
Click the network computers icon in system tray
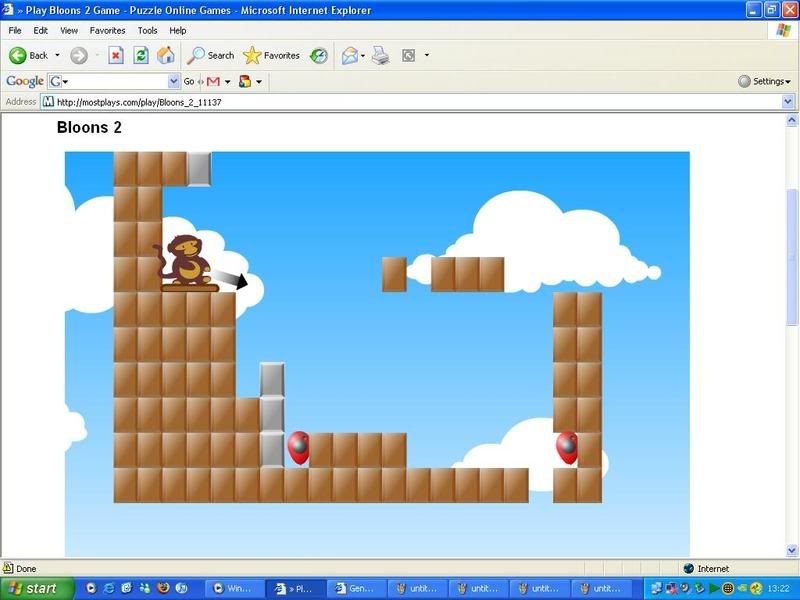657,589
